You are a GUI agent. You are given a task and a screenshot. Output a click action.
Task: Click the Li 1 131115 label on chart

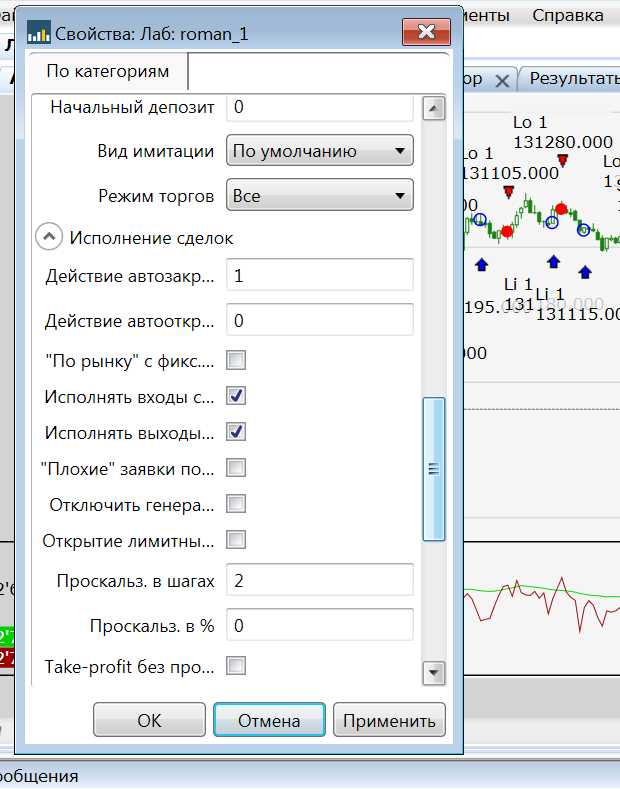point(577,304)
